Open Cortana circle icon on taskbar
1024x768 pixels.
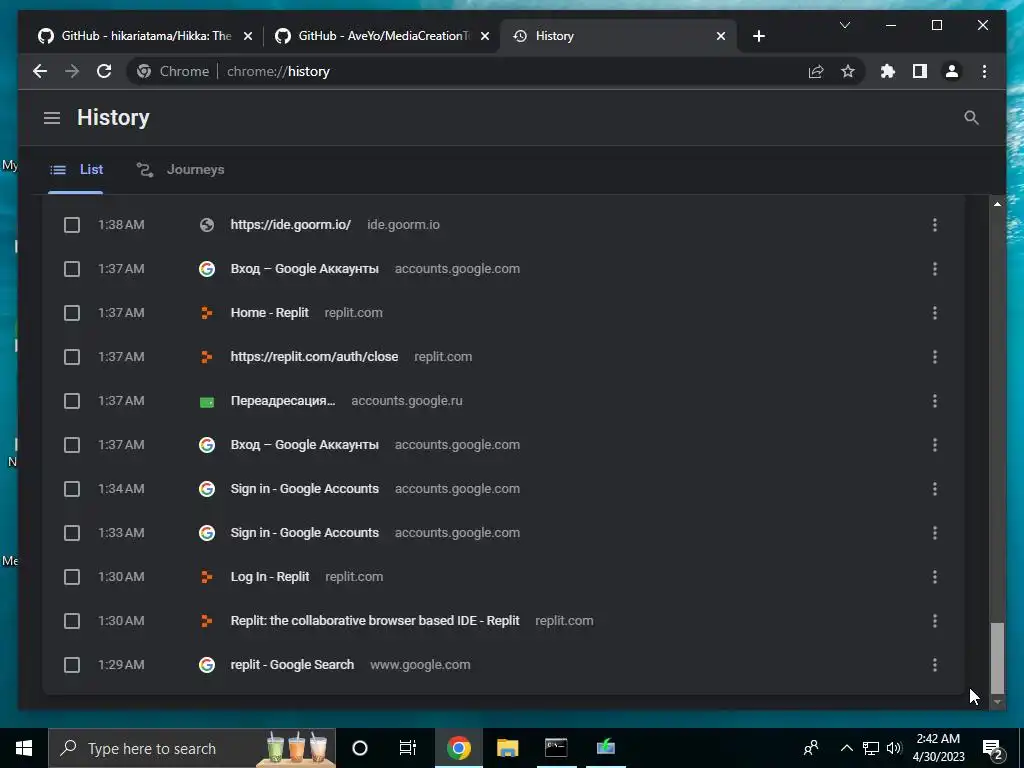coord(360,748)
